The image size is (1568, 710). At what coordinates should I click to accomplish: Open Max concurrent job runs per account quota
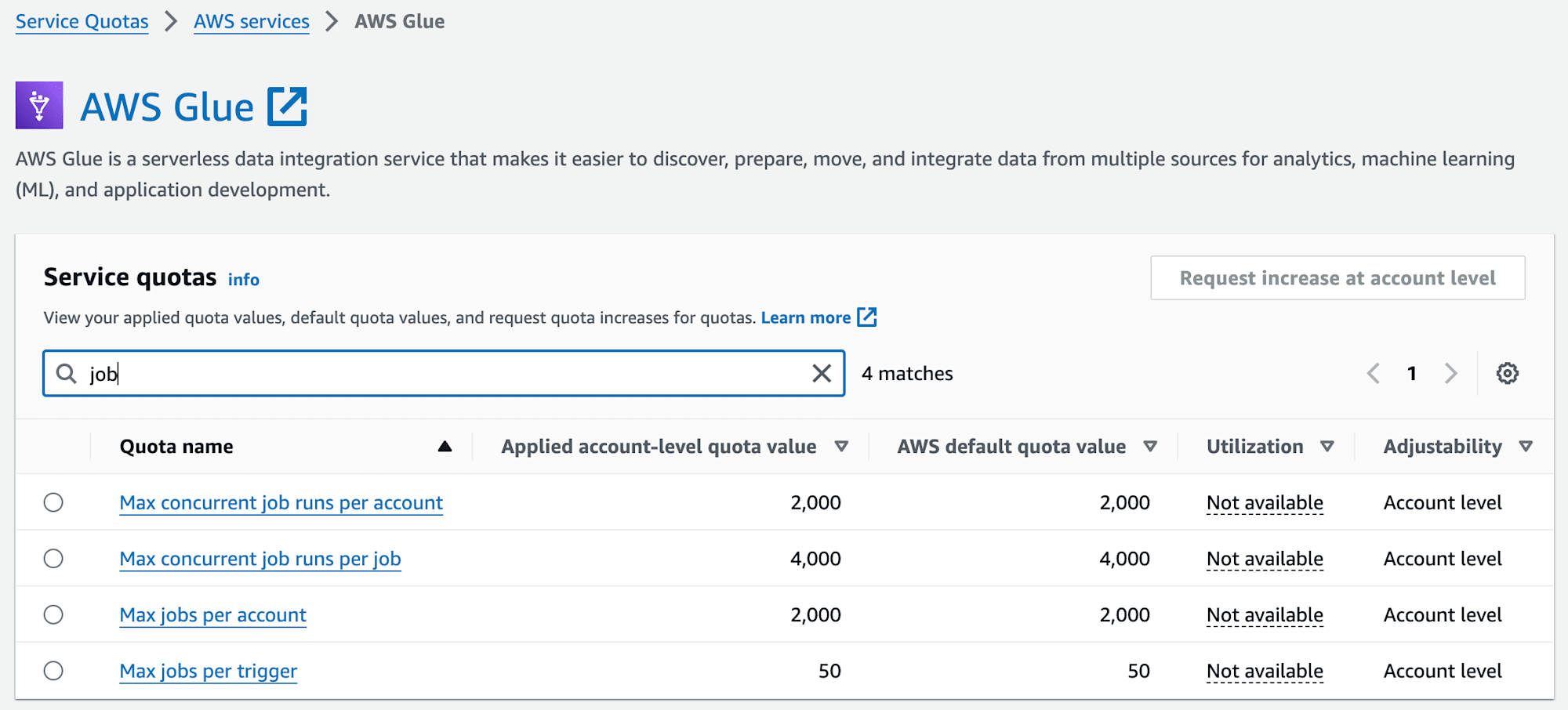click(281, 503)
